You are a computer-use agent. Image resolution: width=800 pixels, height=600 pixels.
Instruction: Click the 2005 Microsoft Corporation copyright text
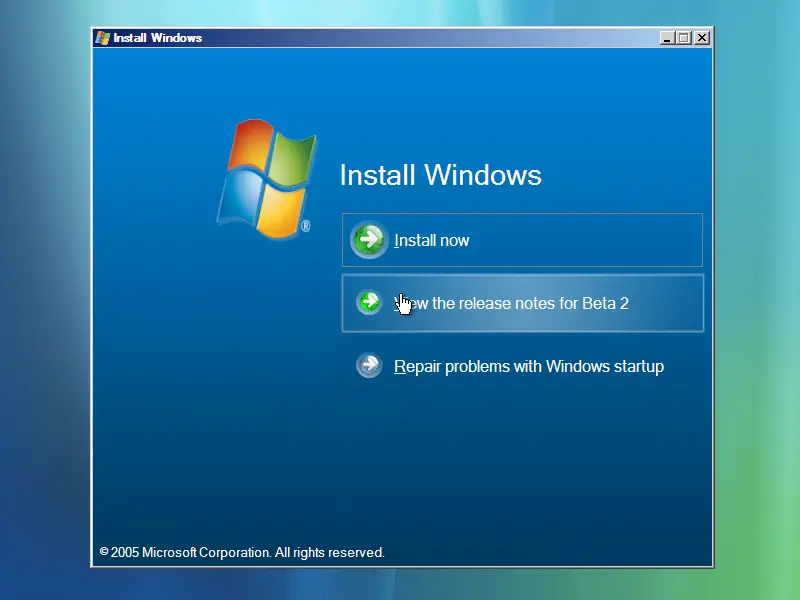[242, 553]
